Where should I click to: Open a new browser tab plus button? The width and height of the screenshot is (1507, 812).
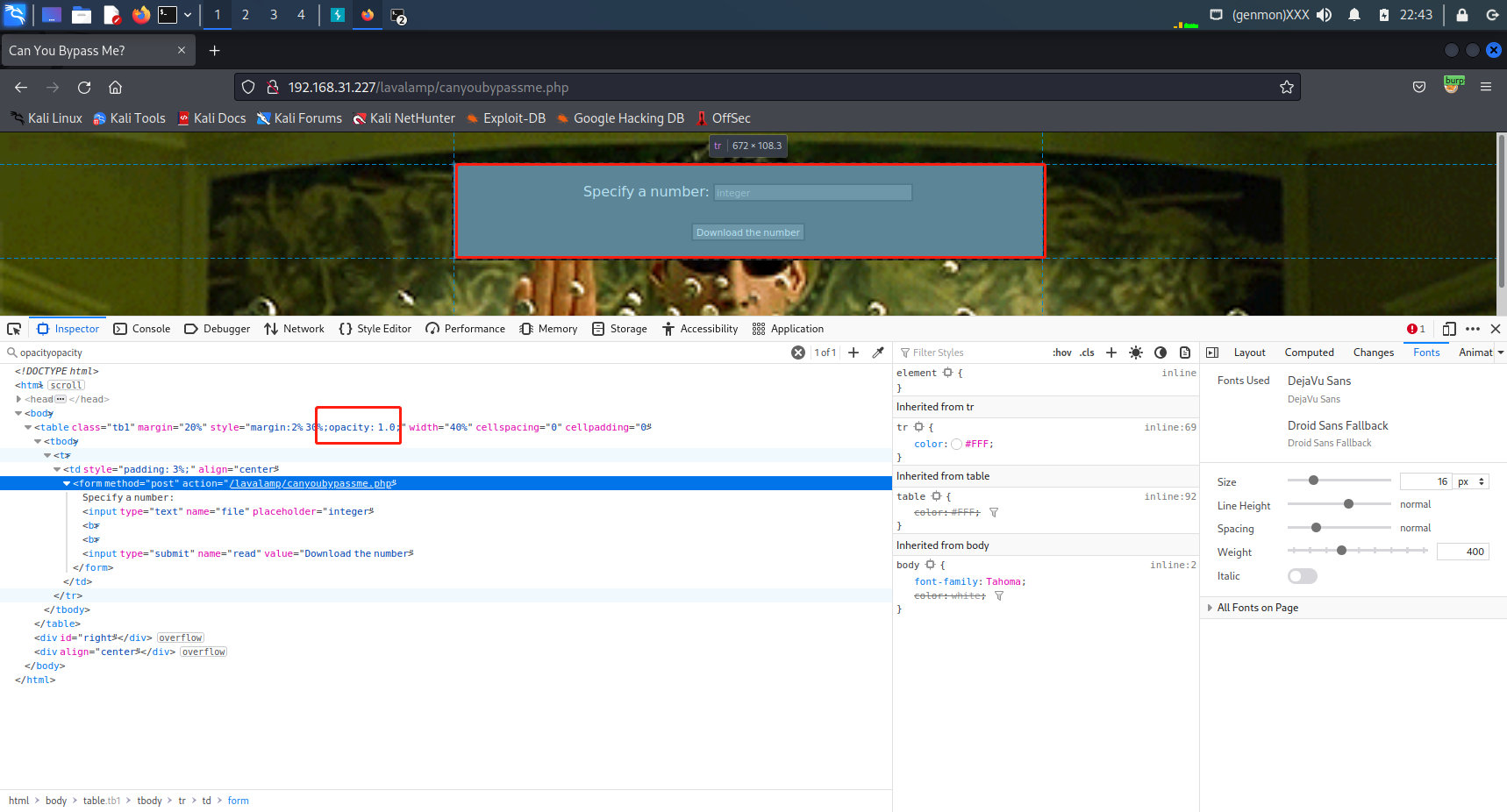click(x=214, y=51)
